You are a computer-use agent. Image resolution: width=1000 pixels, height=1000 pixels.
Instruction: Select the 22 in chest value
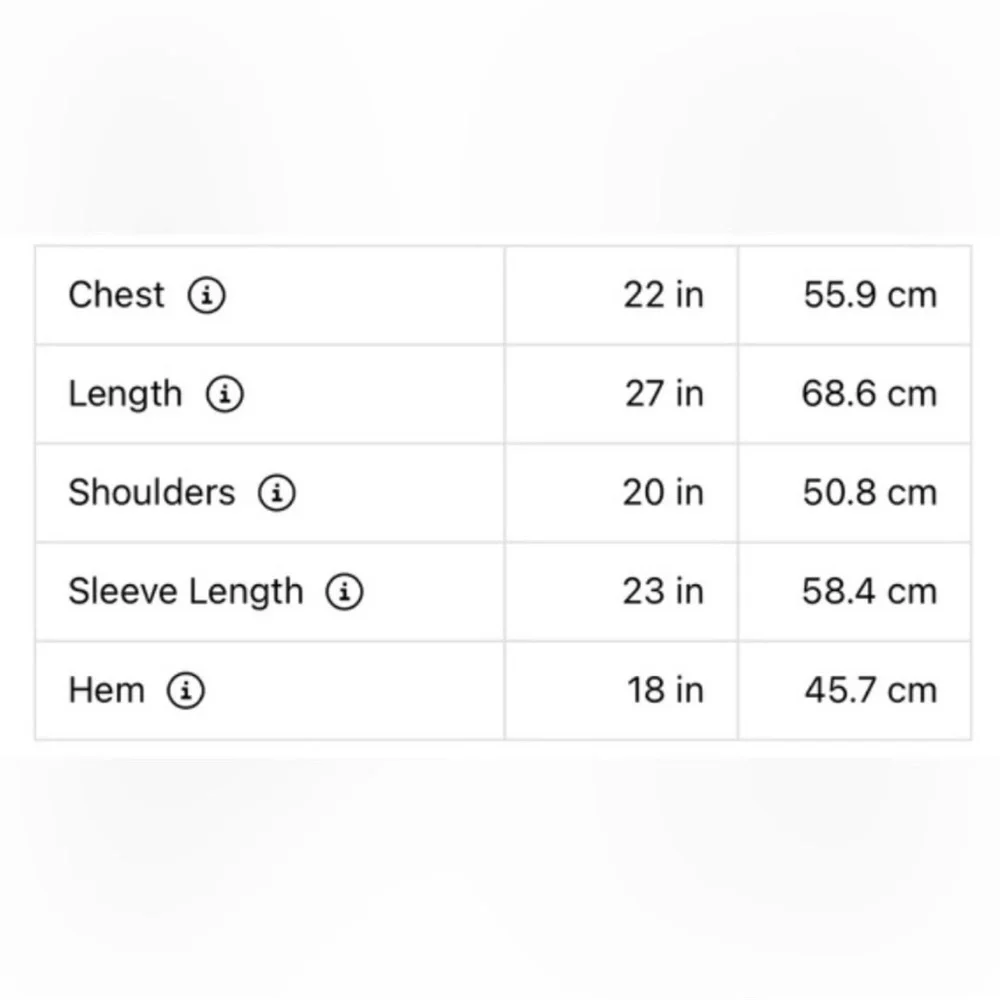[x=663, y=295]
